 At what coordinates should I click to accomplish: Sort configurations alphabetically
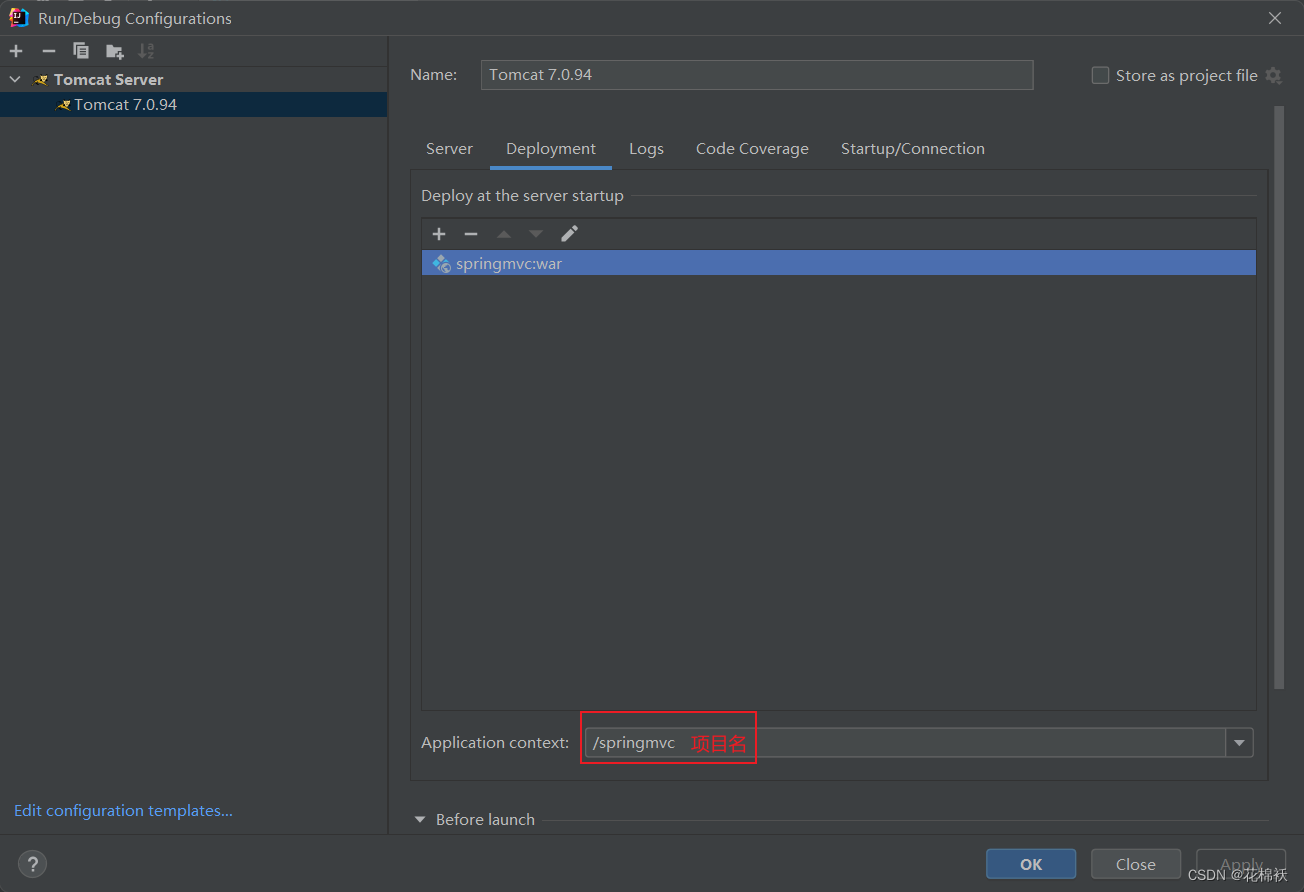(x=146, y=51)
